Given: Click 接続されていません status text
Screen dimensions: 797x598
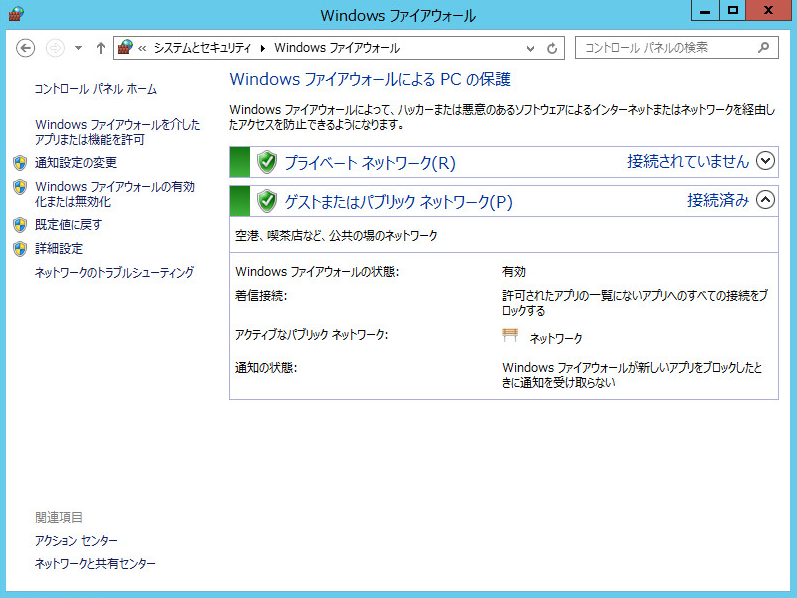Looking at the screenshot, I should coord(688,161).
